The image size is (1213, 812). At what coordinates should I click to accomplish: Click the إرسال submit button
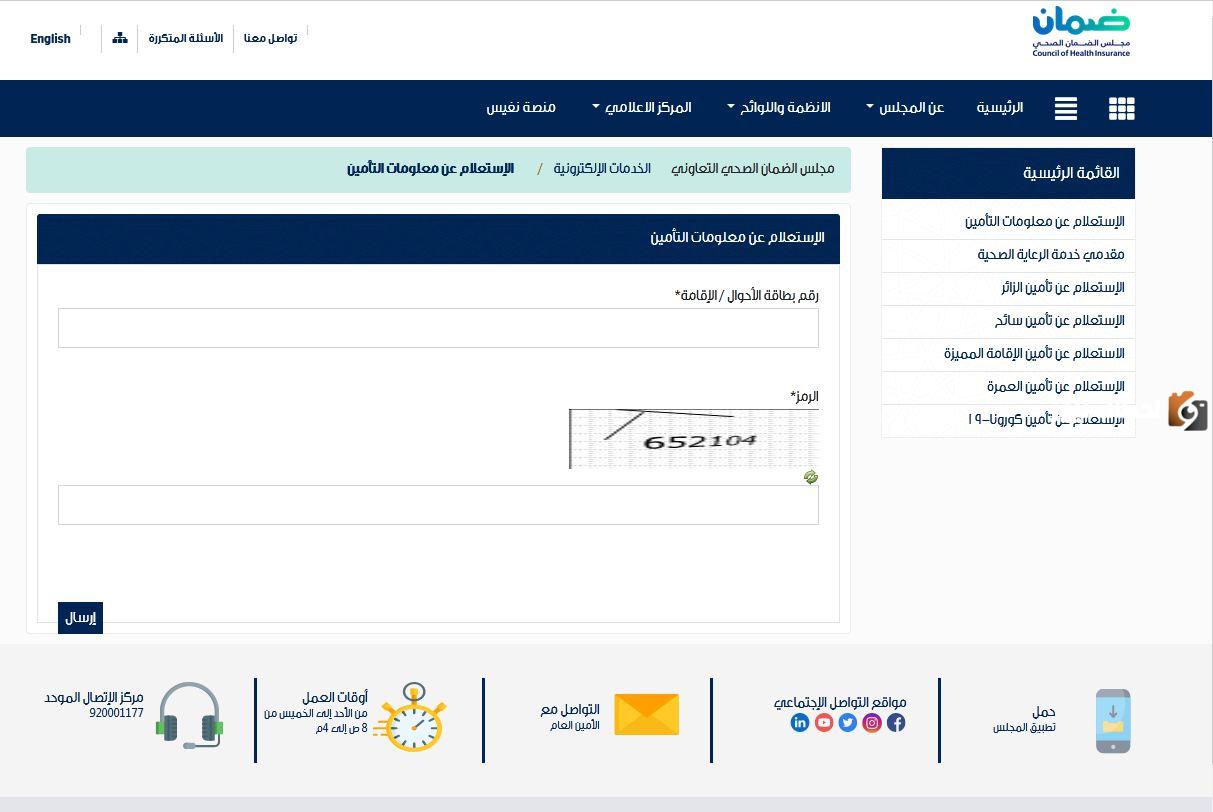80,617
